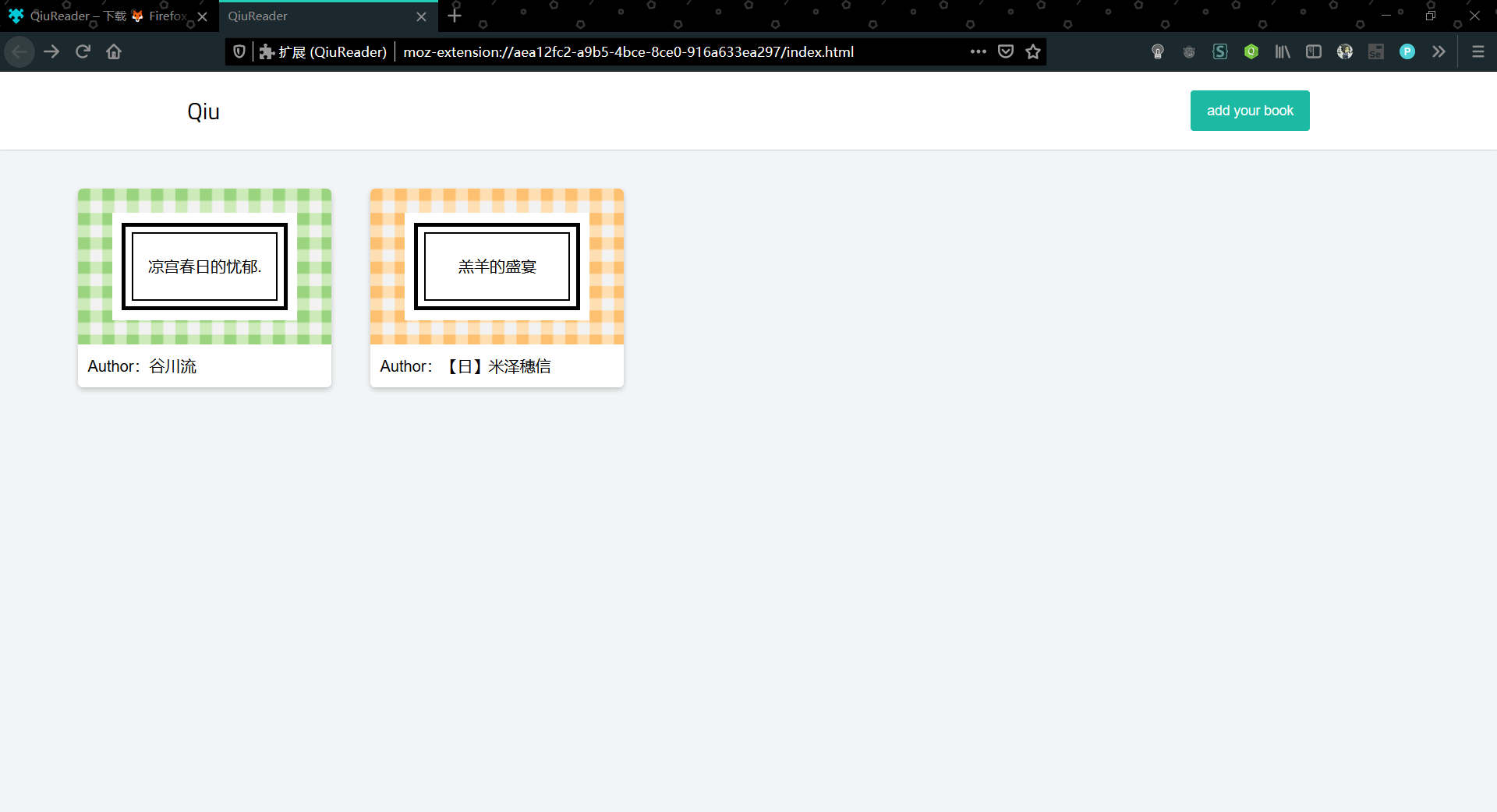Image resolution: width=1497 pixels, height=812 pixels.
Task: Click the round anime avatar extension icon
Action: click(x=1345, y=52)
